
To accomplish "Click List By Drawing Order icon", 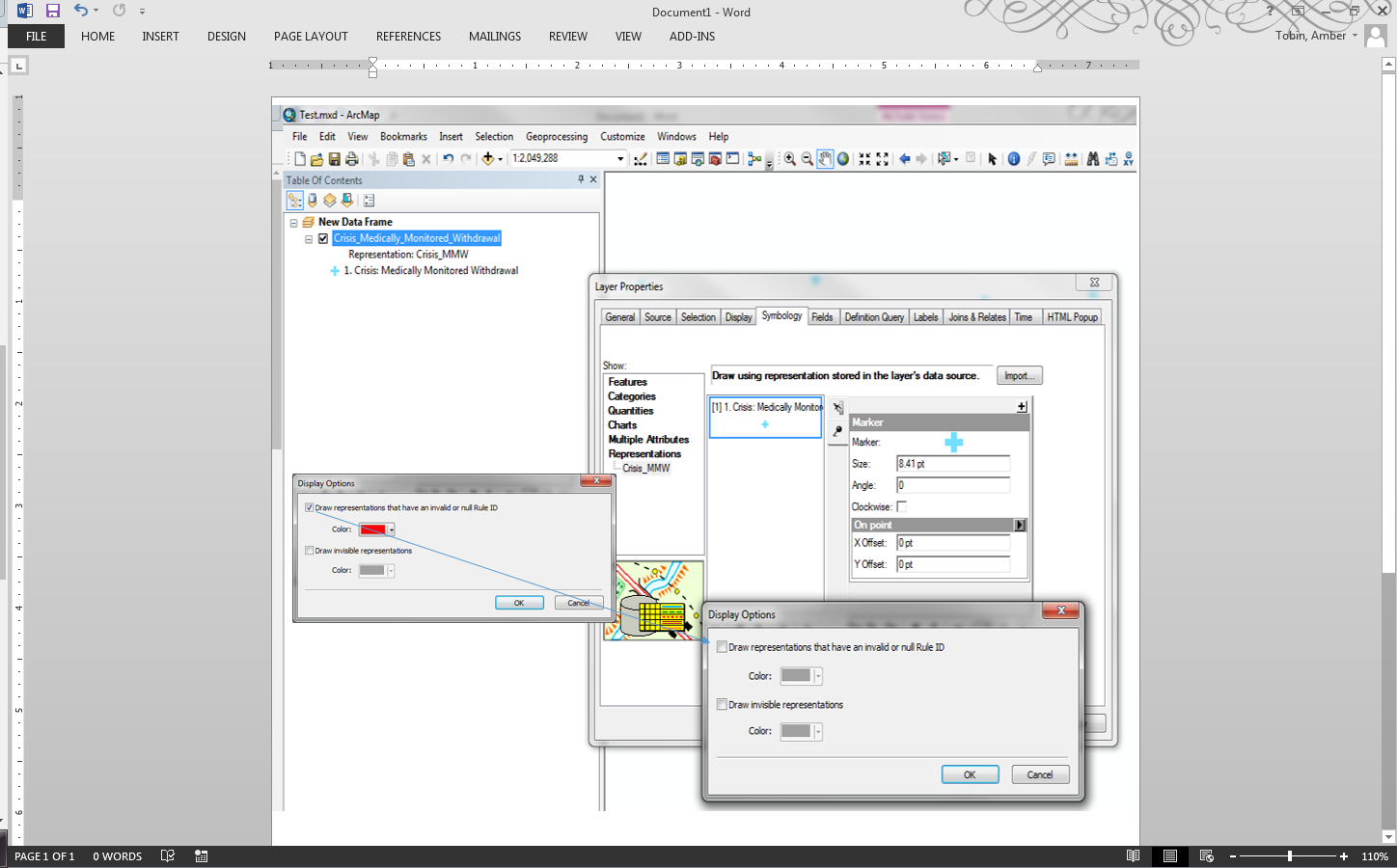I will point(295,201).
